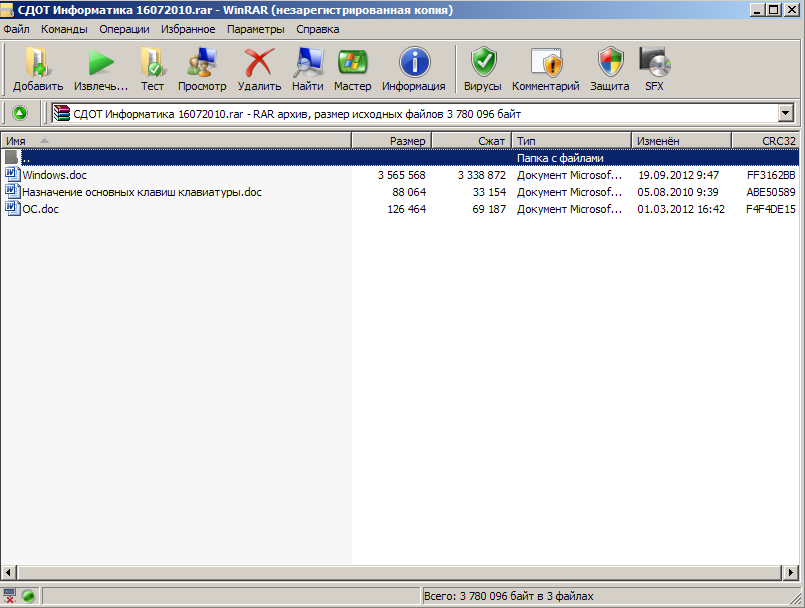Click the Word icon next to Назначение основных клавиш
The image size is (805, 608).
[12, 191]
